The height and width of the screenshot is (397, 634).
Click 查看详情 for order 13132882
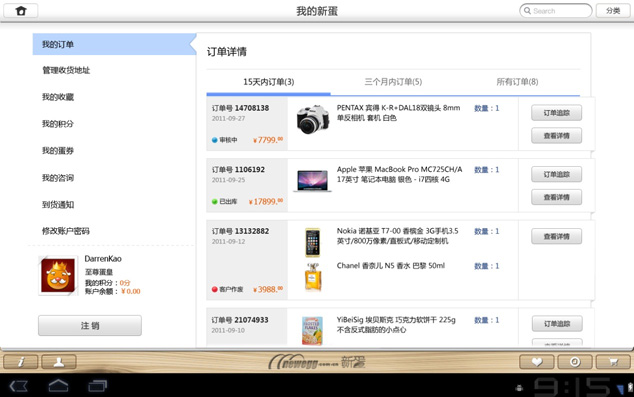coord(556,236)
